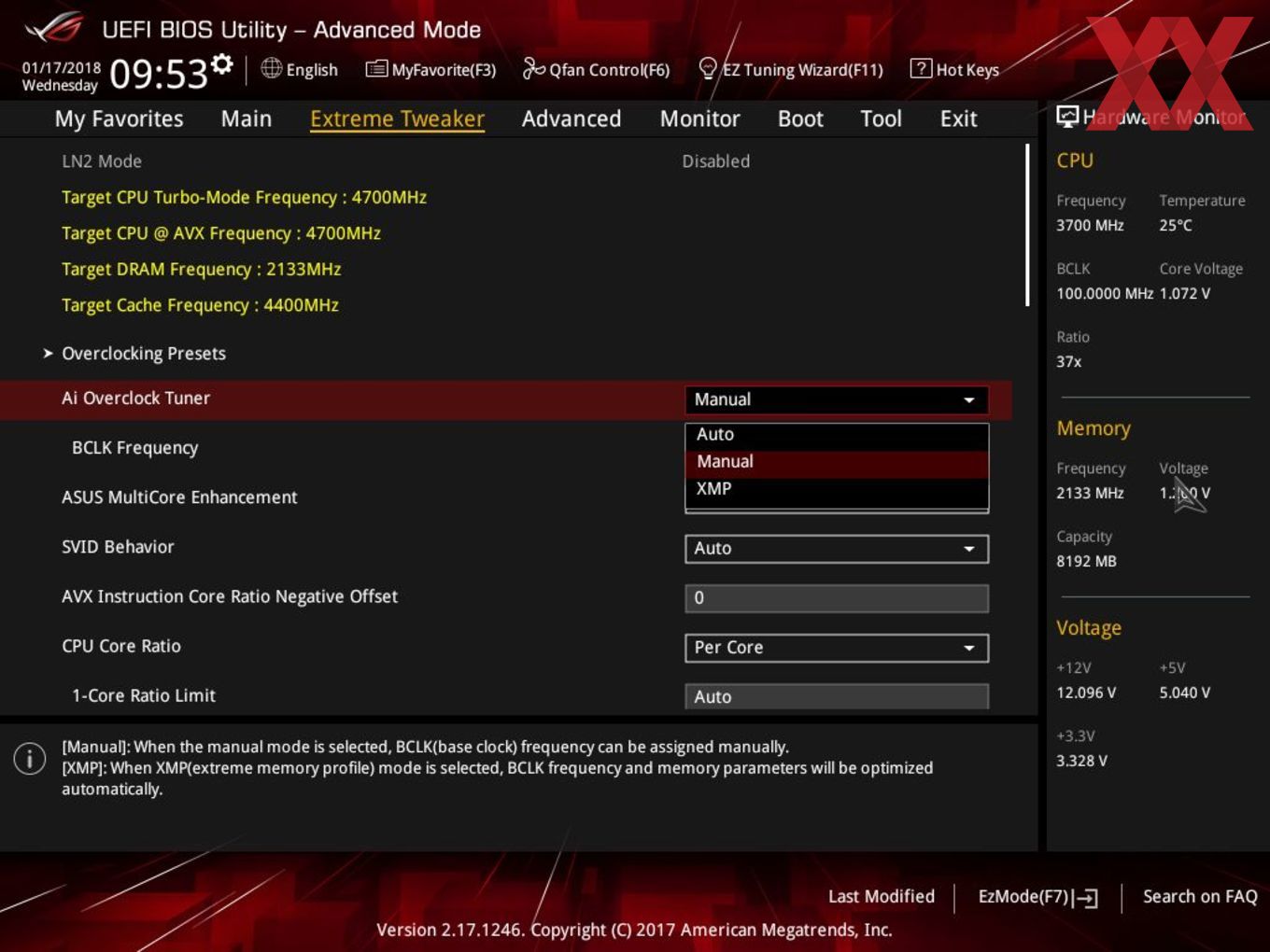Select ASUS MultiCore Enhancement row
The image size is (1270, 952).
505,497
